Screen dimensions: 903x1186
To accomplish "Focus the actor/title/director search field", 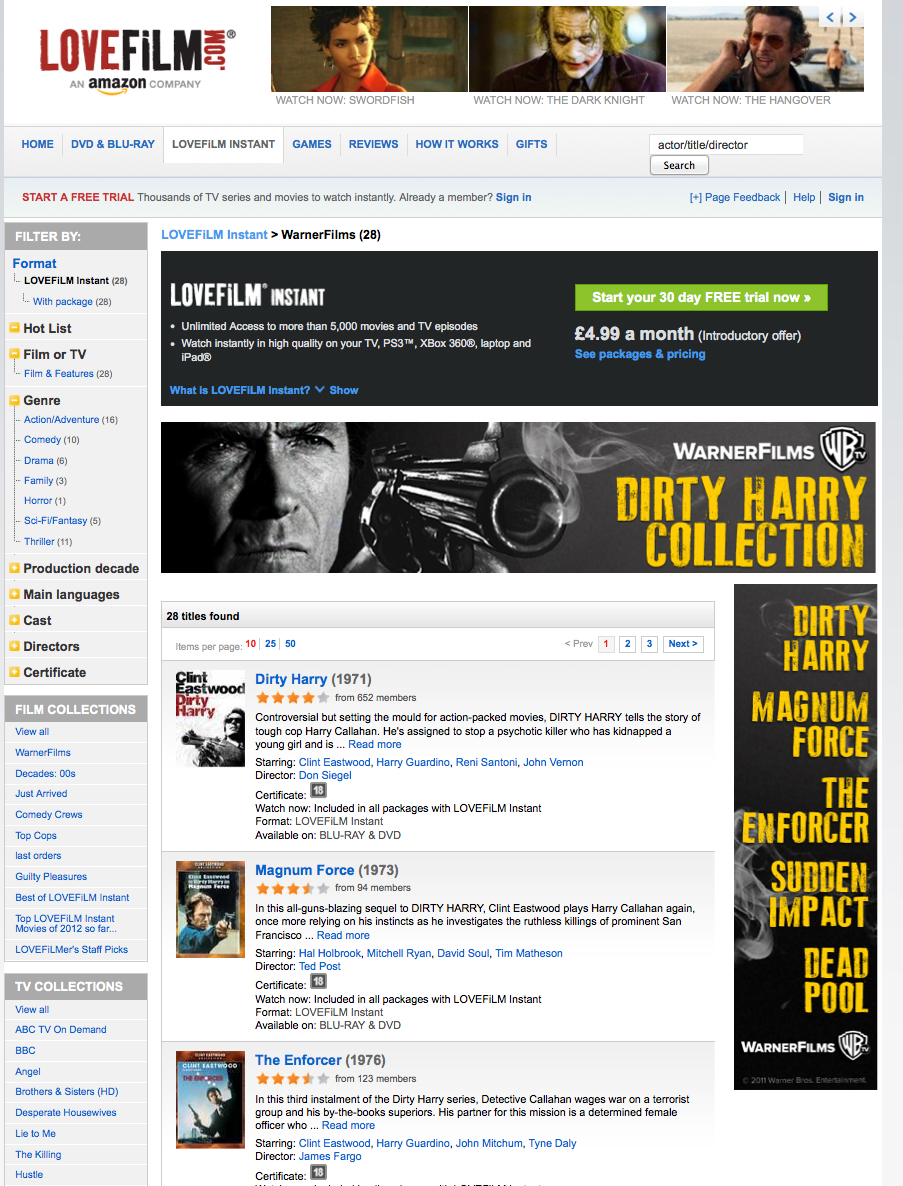I will coord(726,144).
